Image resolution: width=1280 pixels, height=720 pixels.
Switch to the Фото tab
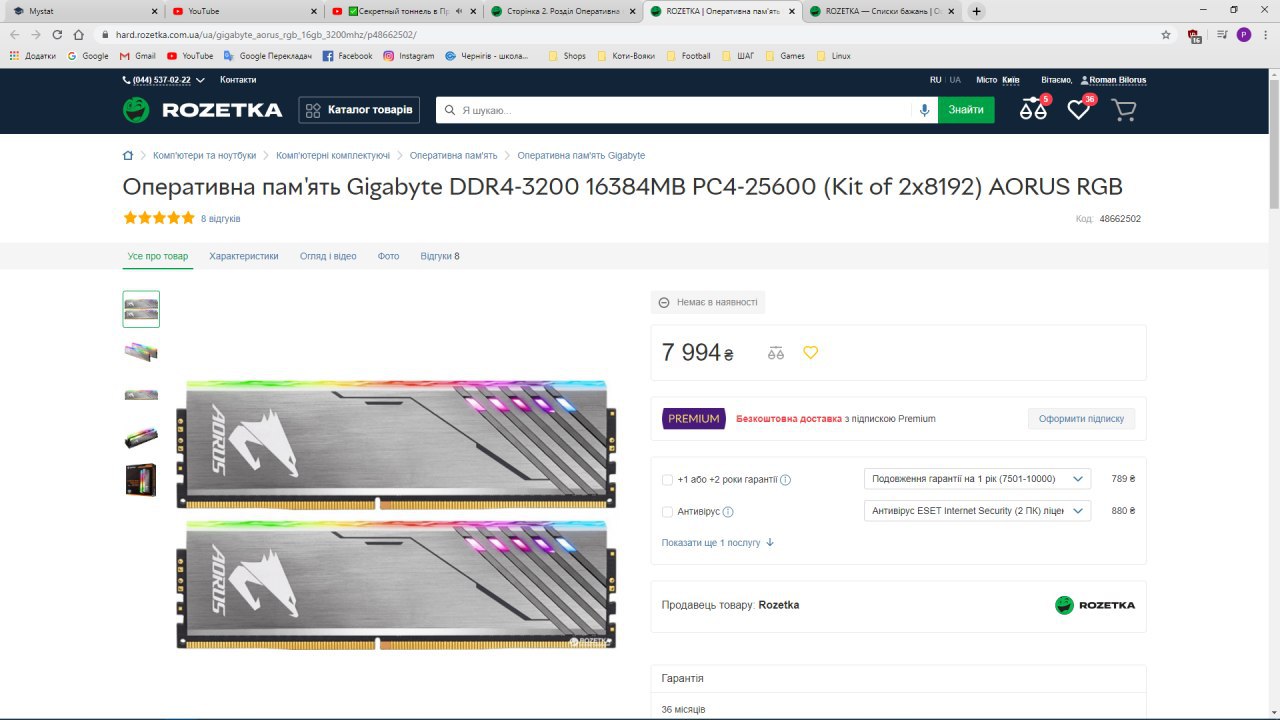pyautogui.click(x=388, y=256)
